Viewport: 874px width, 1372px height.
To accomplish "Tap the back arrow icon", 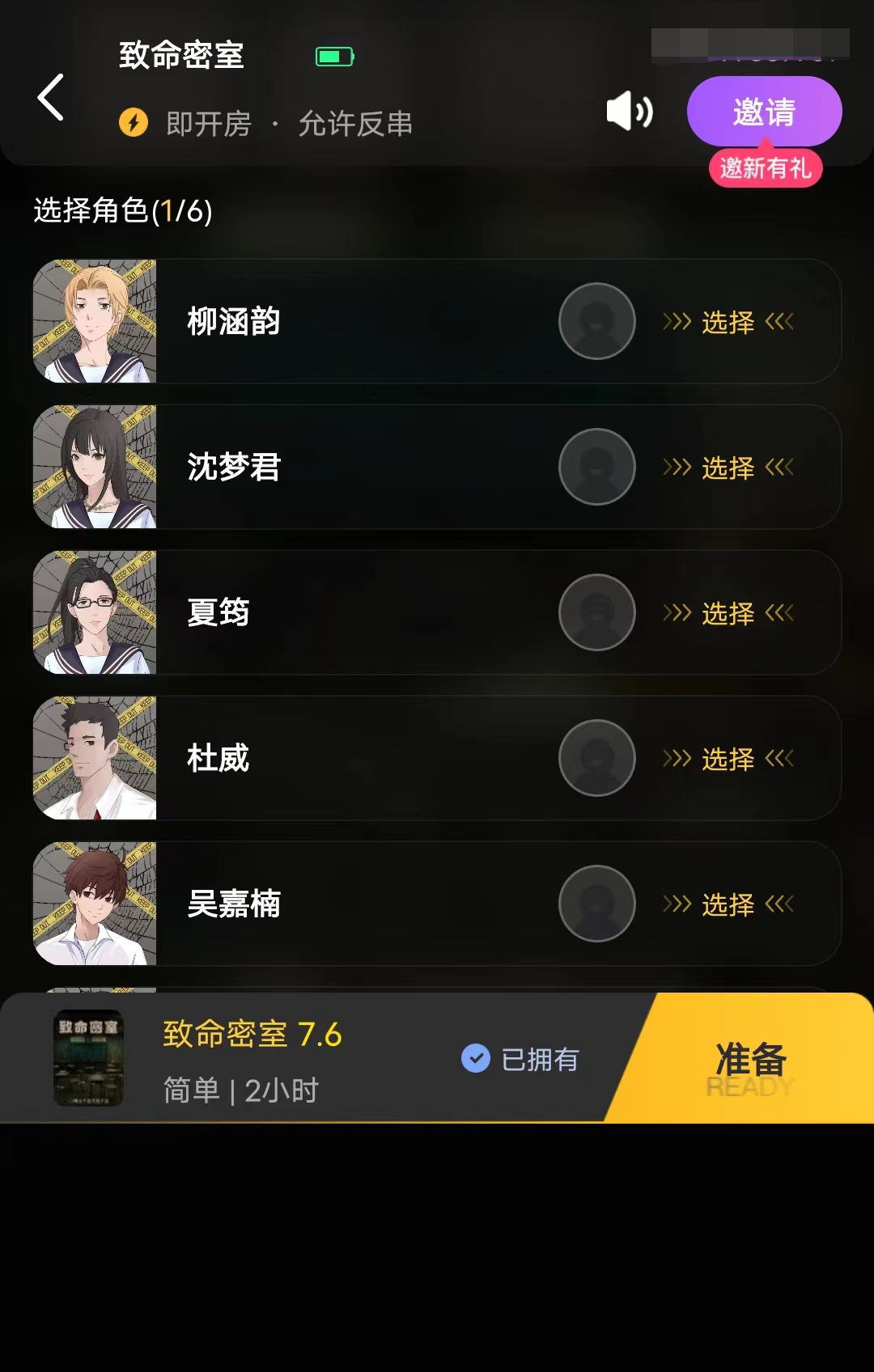I will tap(50, 97).
